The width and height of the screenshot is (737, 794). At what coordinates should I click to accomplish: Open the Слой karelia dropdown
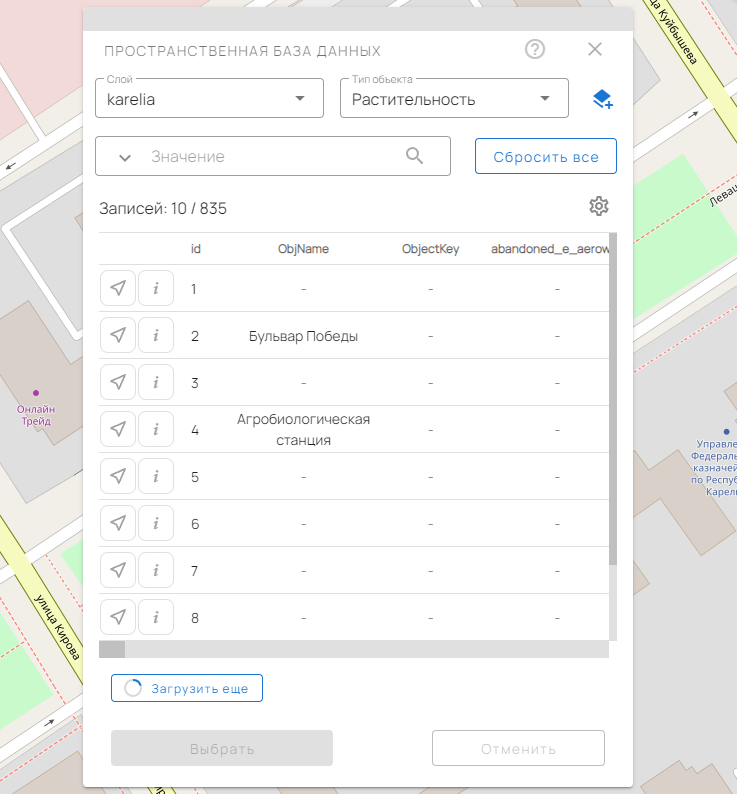point(209,99)
